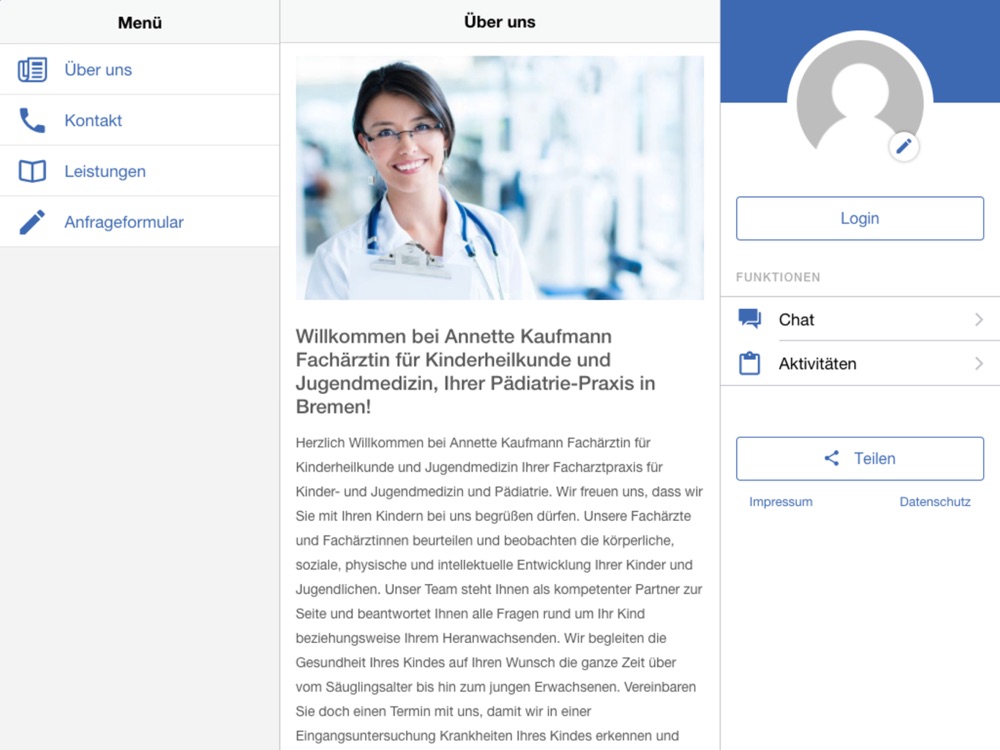Viewport: 1000px width, 750px height.
Task: Expand Chat using its right chevron
Action: [979, 319]
